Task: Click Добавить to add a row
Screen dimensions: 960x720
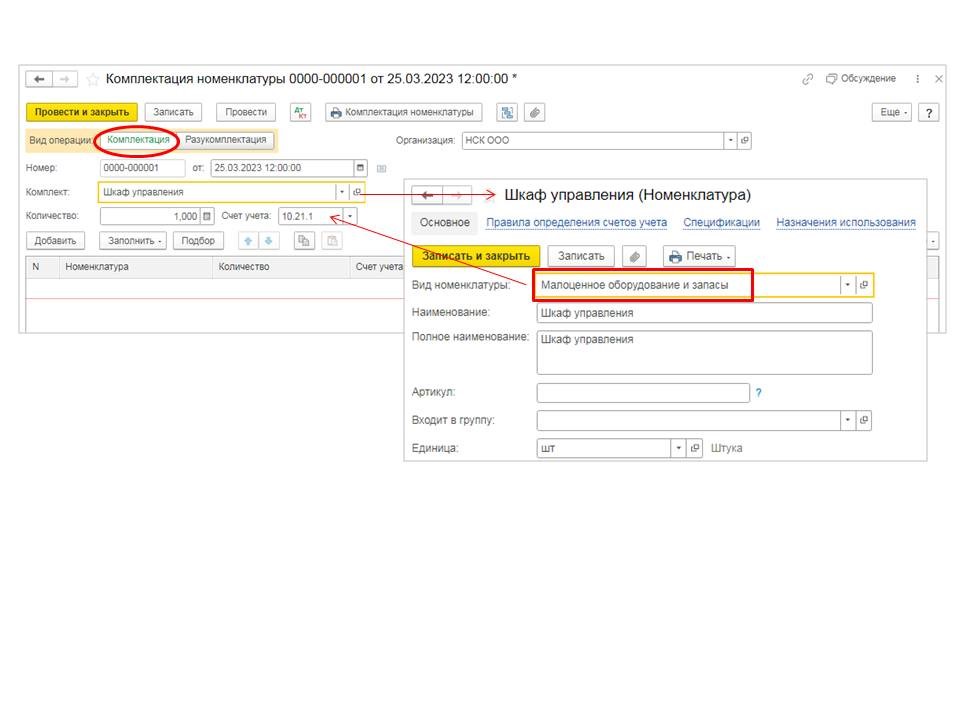Action: point(55,241)
